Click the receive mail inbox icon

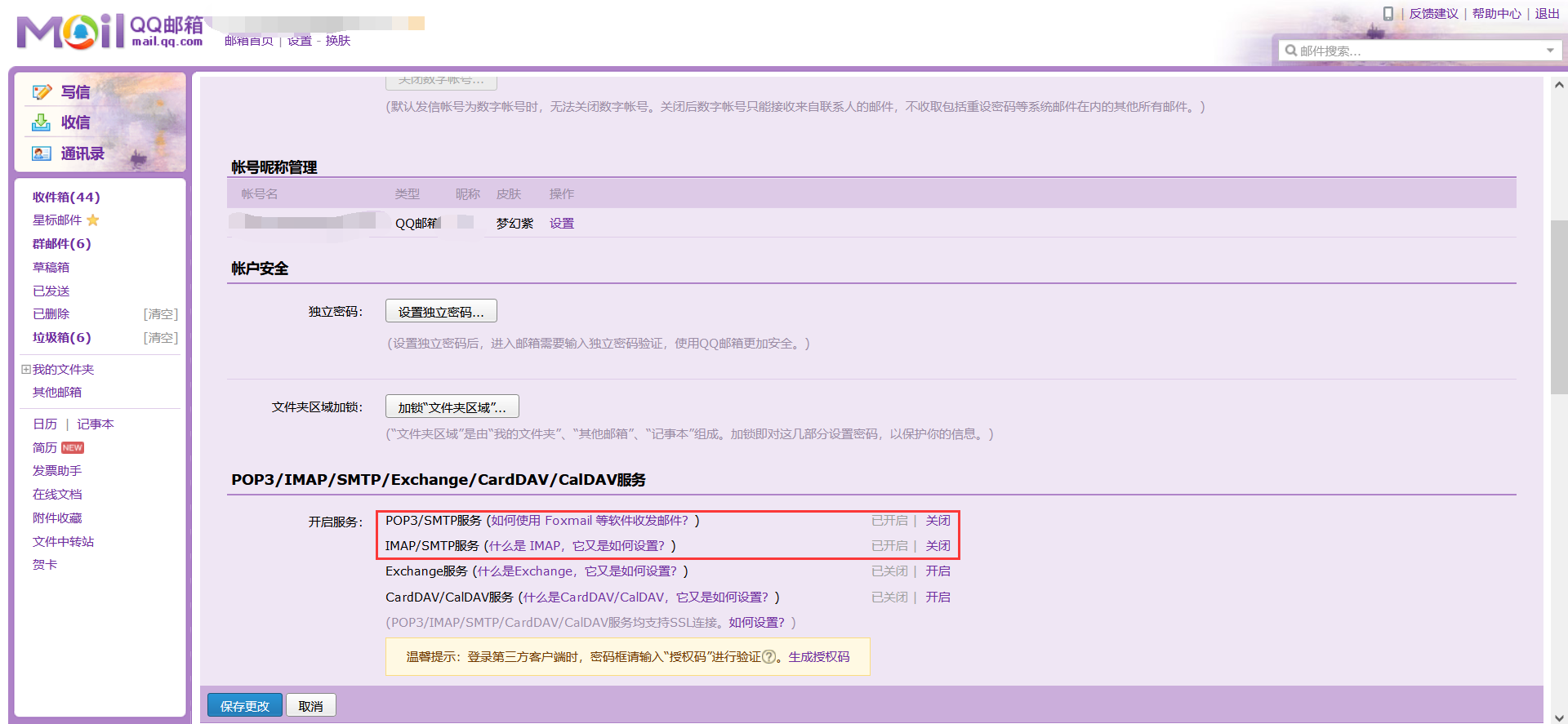(x=42, y=122)
